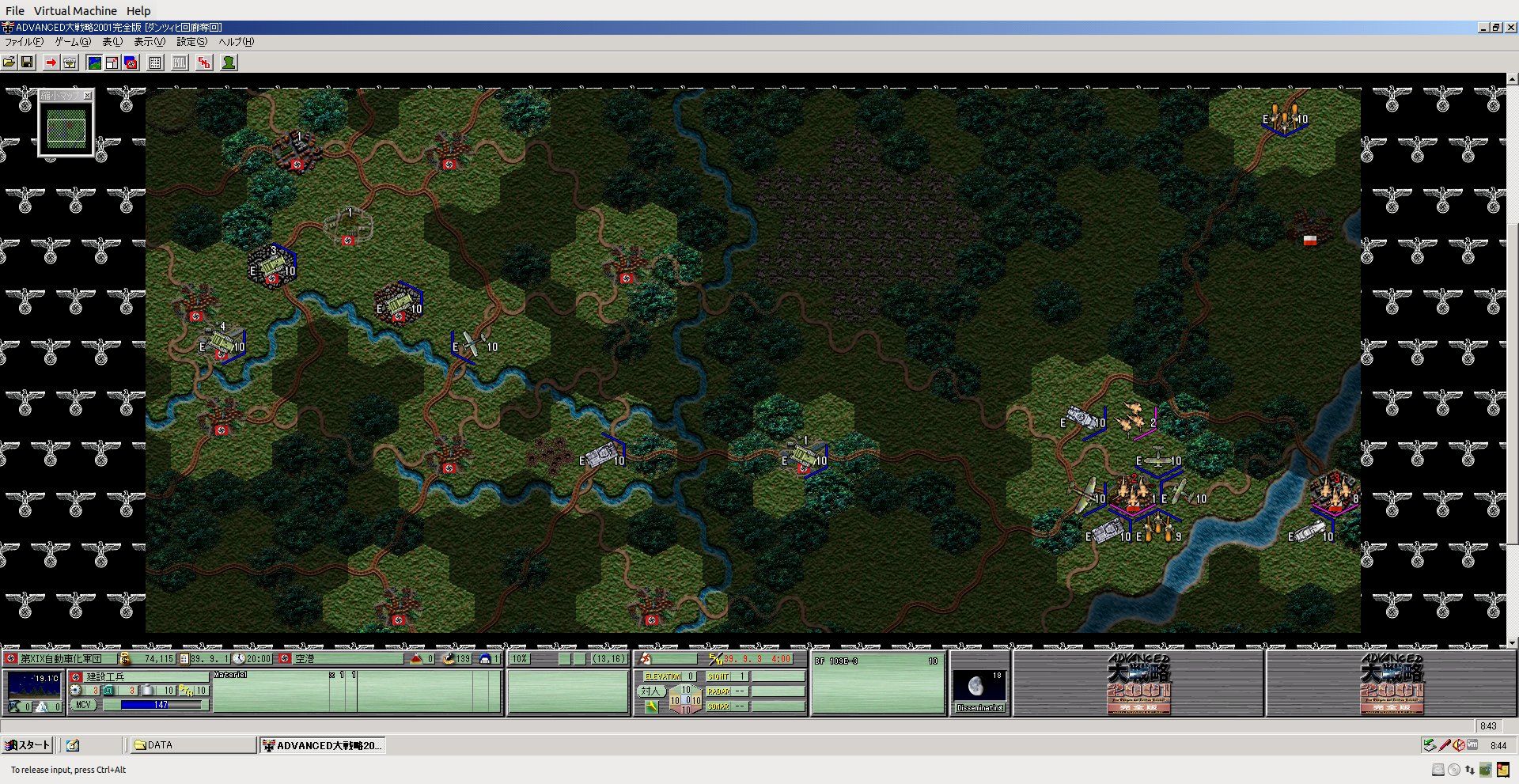Image resolution: width=1519 pixels, height=784 pixels.
Task: Click the Disseminating moon label
Action: [980, 708]
